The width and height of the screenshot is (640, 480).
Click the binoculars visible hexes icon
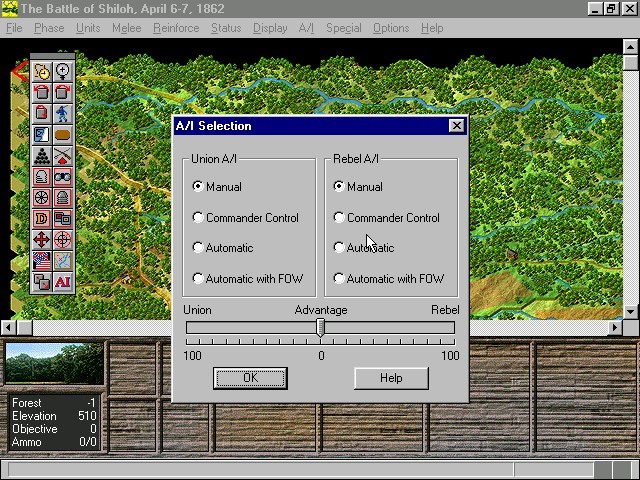[62, 177]
